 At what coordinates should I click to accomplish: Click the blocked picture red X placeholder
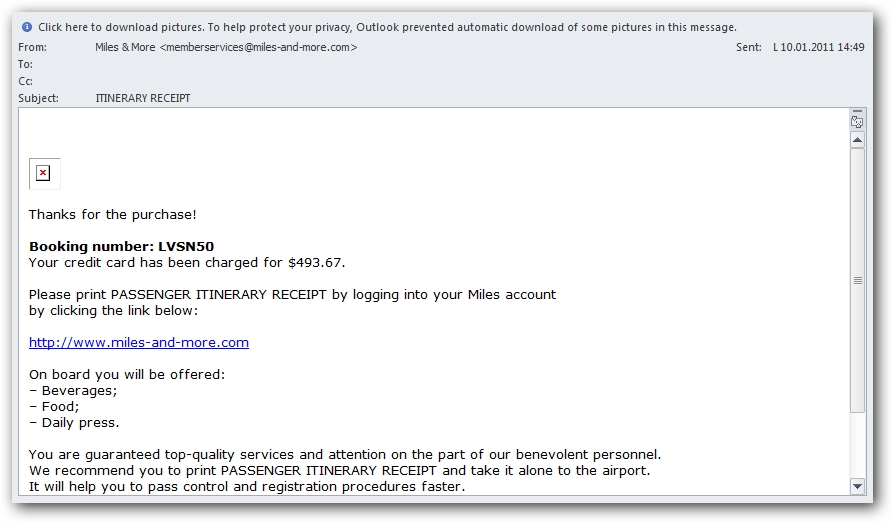[x=43, y=174]
